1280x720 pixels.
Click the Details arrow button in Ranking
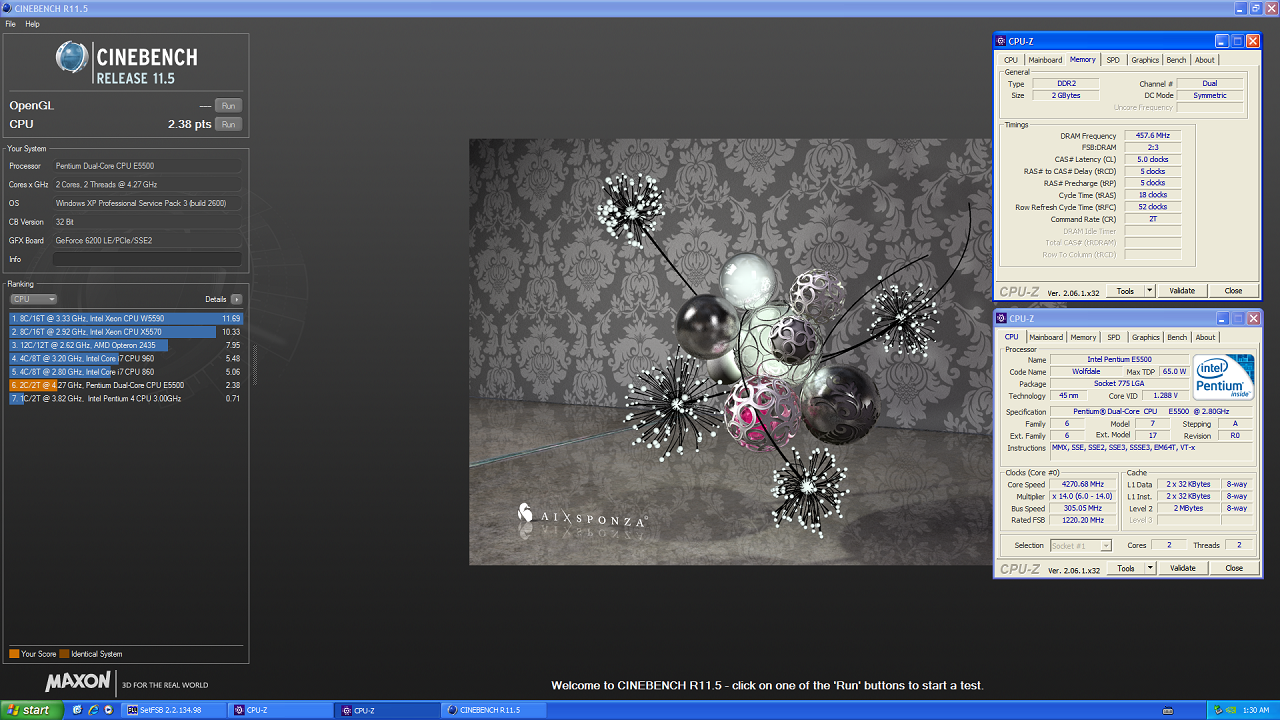236,299
